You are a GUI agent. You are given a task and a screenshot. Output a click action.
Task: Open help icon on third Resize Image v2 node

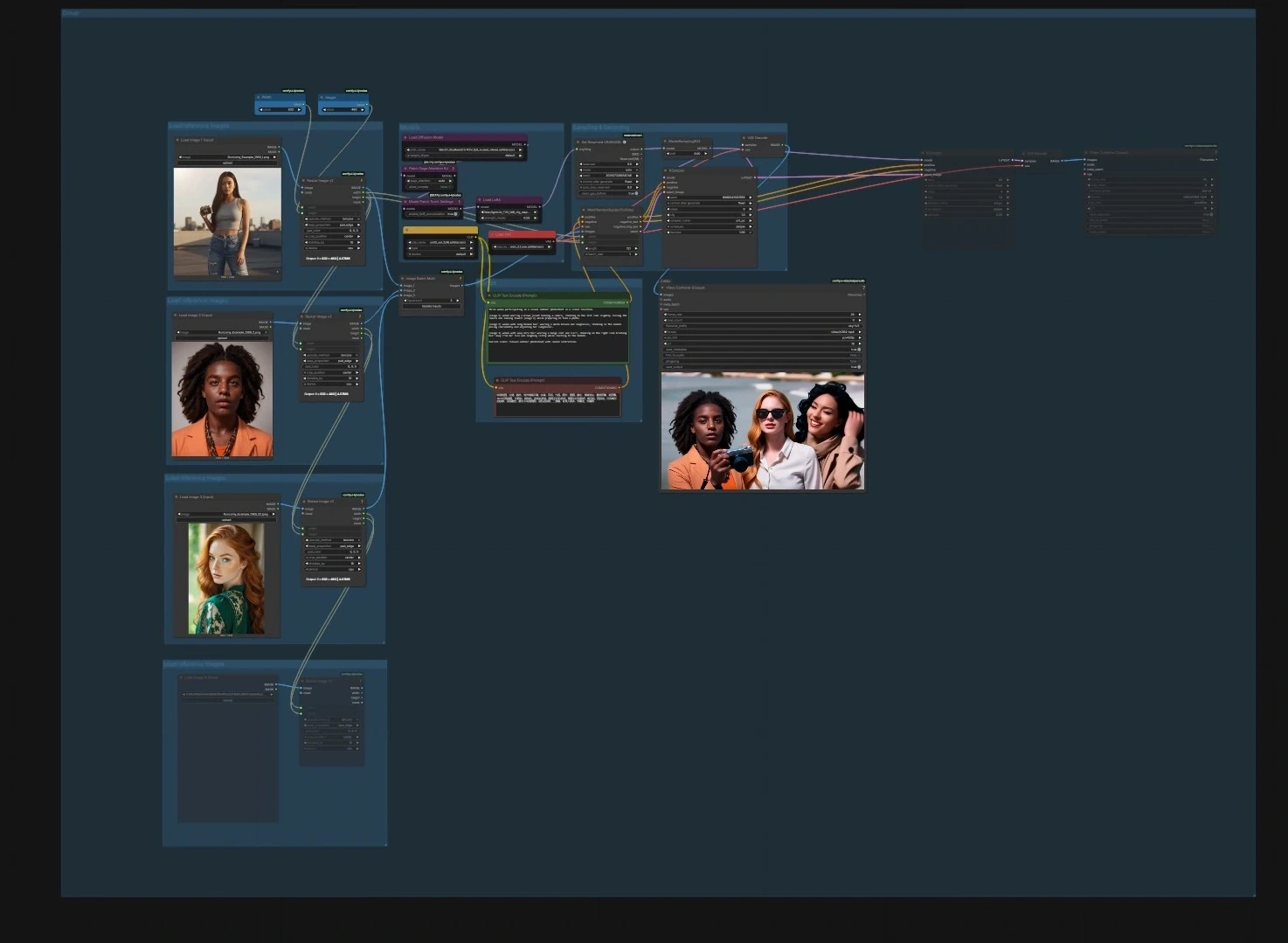coord(363,502)
